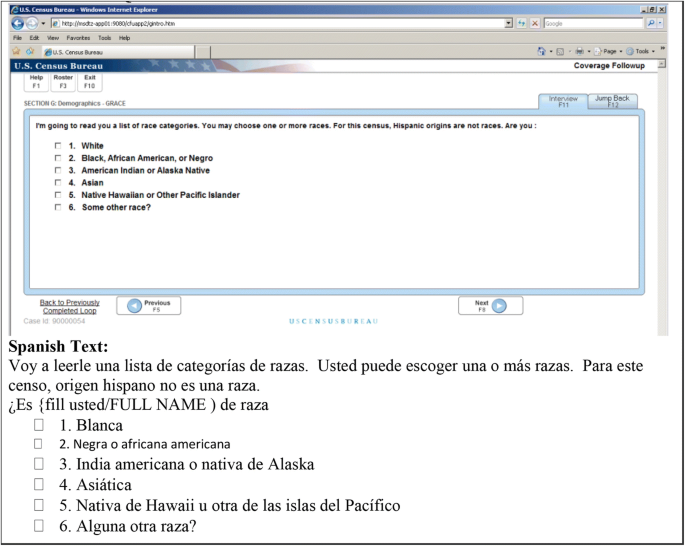Click the Print icon in command bar
The image size is (685, 546).
(578, 51)
